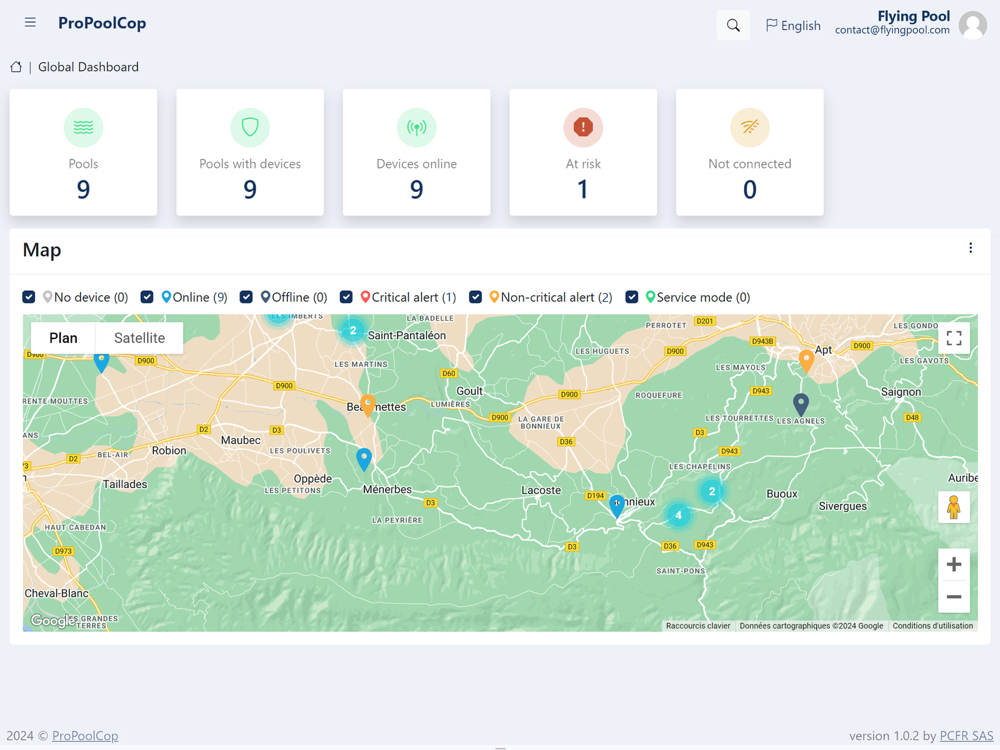This screenshot has height=750, width=1000.
Task: Open the Pools with devices card
Action: point(250,152)
